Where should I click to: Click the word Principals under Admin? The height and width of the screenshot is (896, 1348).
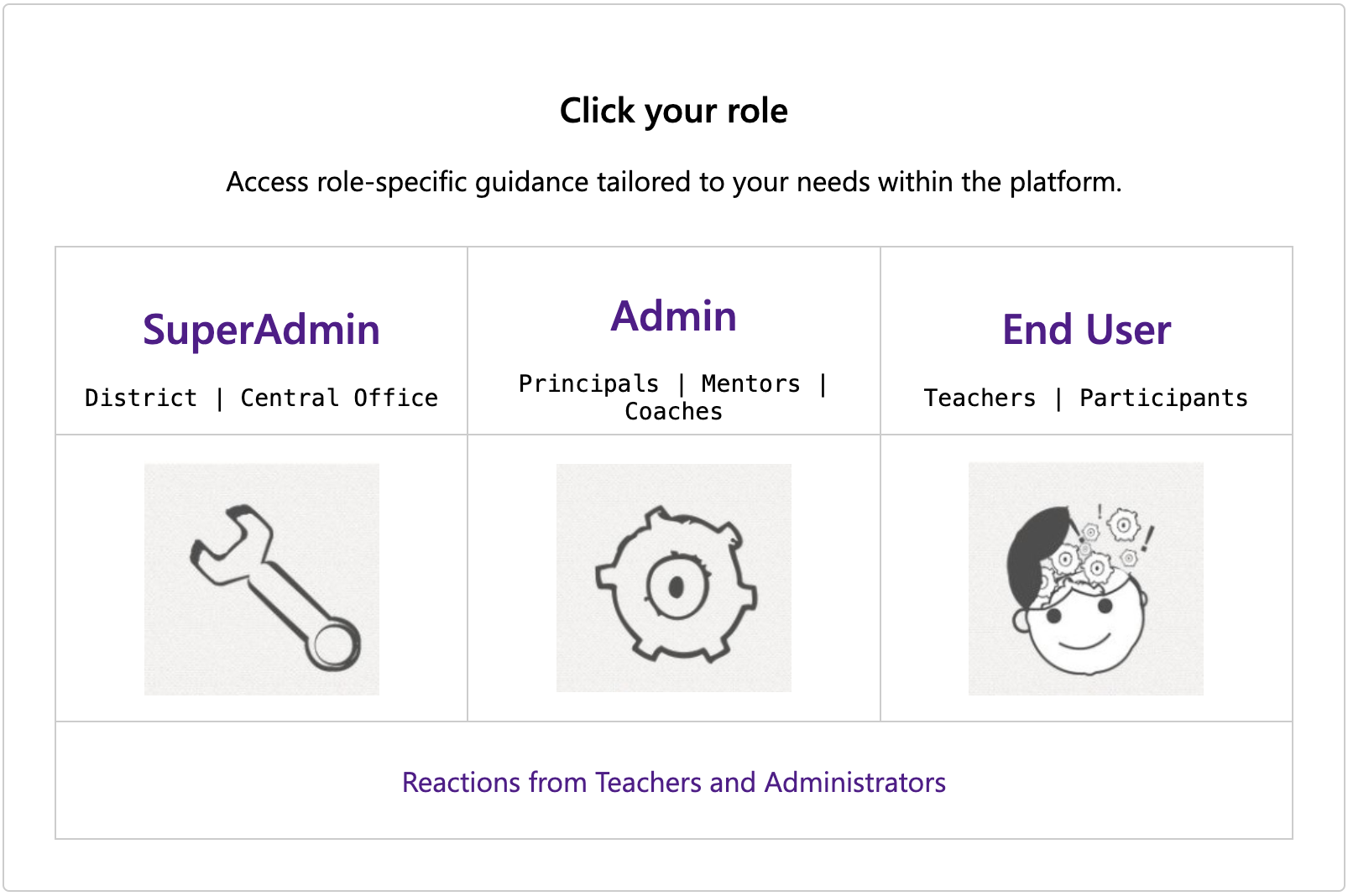click(x=588, y=383)
